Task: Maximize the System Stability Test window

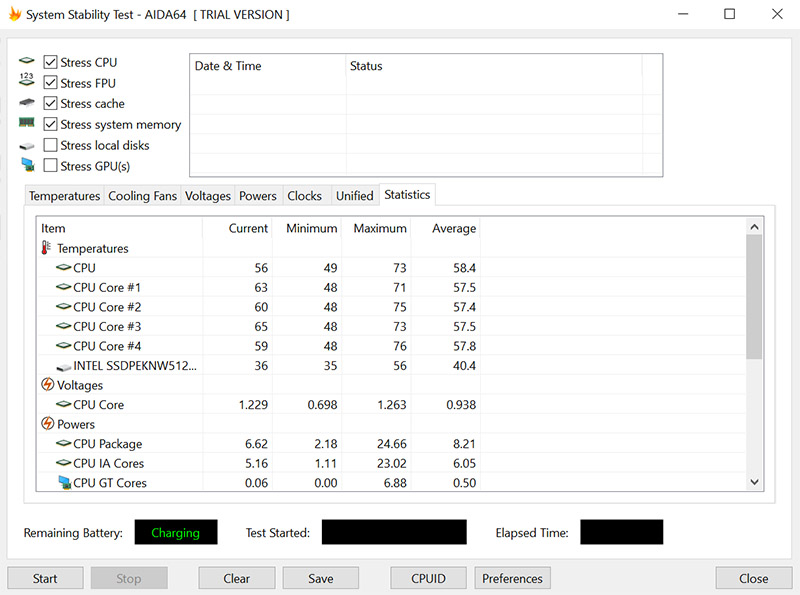Action: 730,14
